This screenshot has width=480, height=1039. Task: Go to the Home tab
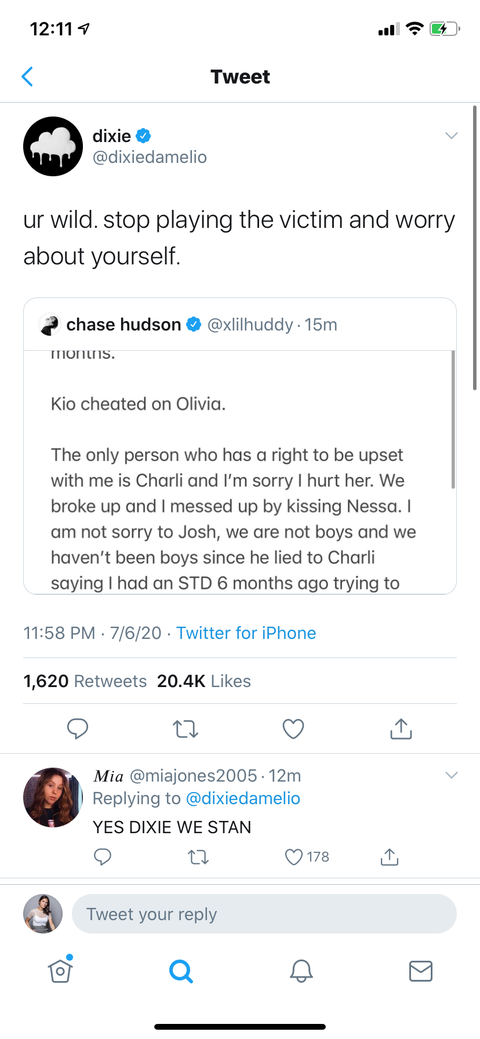click(59, 970)
